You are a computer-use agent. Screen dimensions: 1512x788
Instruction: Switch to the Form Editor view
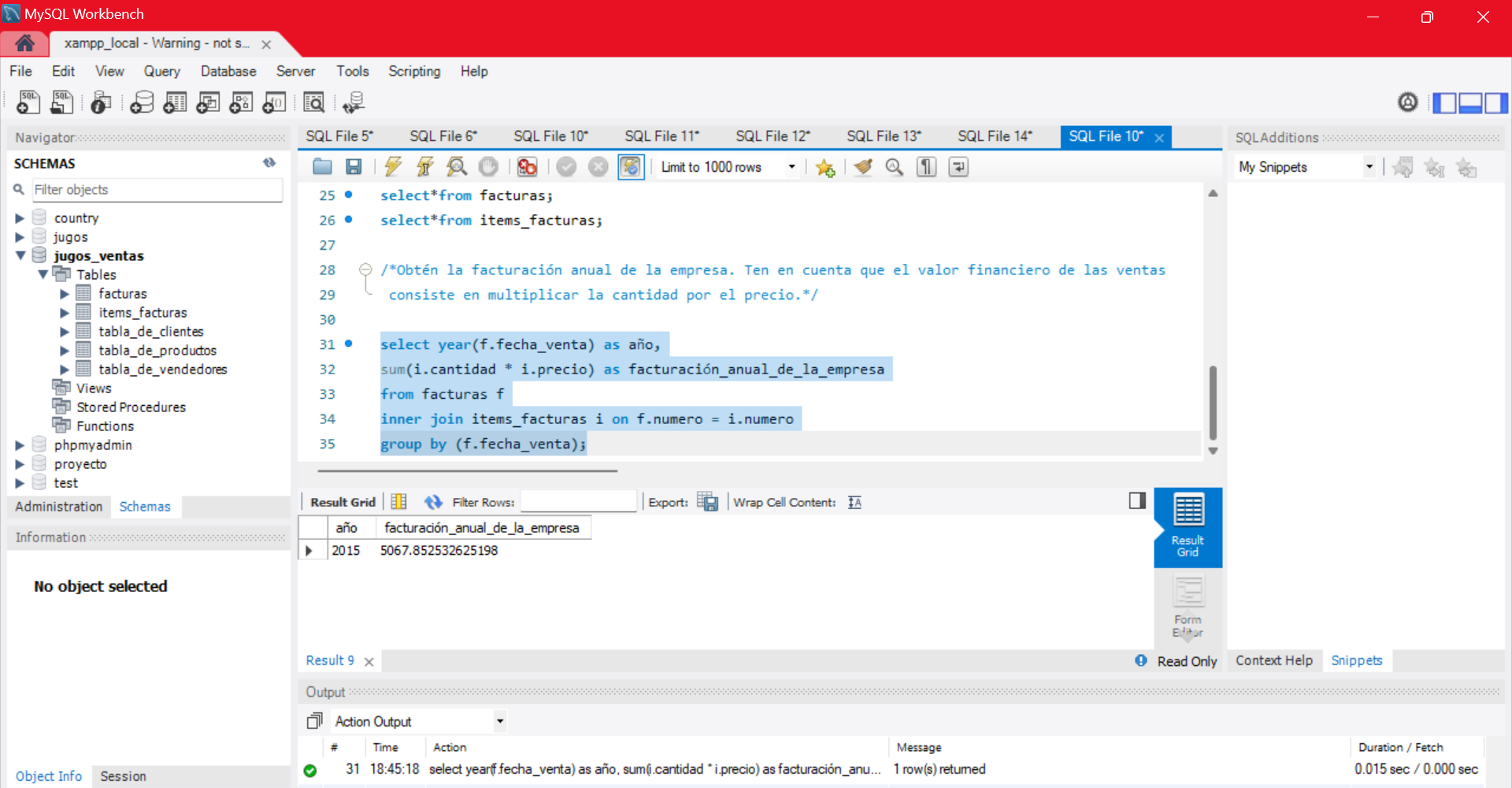(1188, 607)
